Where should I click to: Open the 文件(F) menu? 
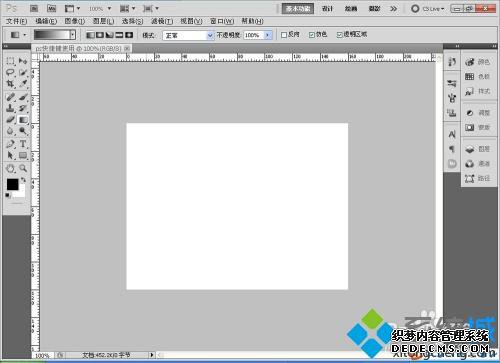pos(16,21)
